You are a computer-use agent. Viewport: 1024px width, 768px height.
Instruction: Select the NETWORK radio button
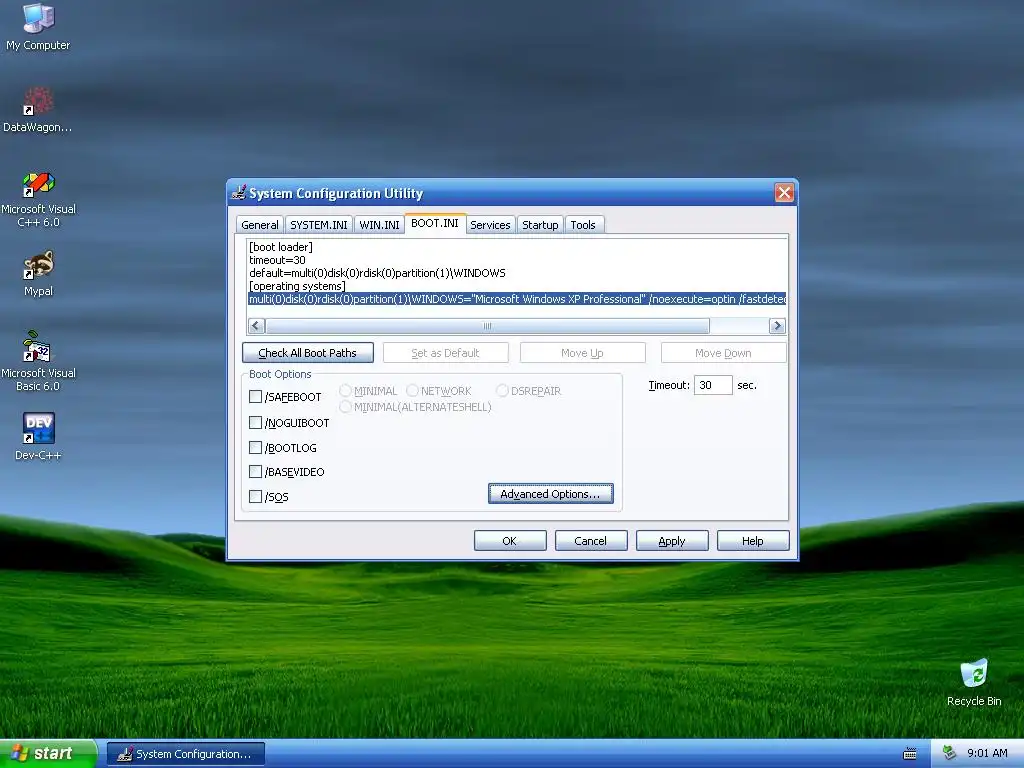[412, 391]
